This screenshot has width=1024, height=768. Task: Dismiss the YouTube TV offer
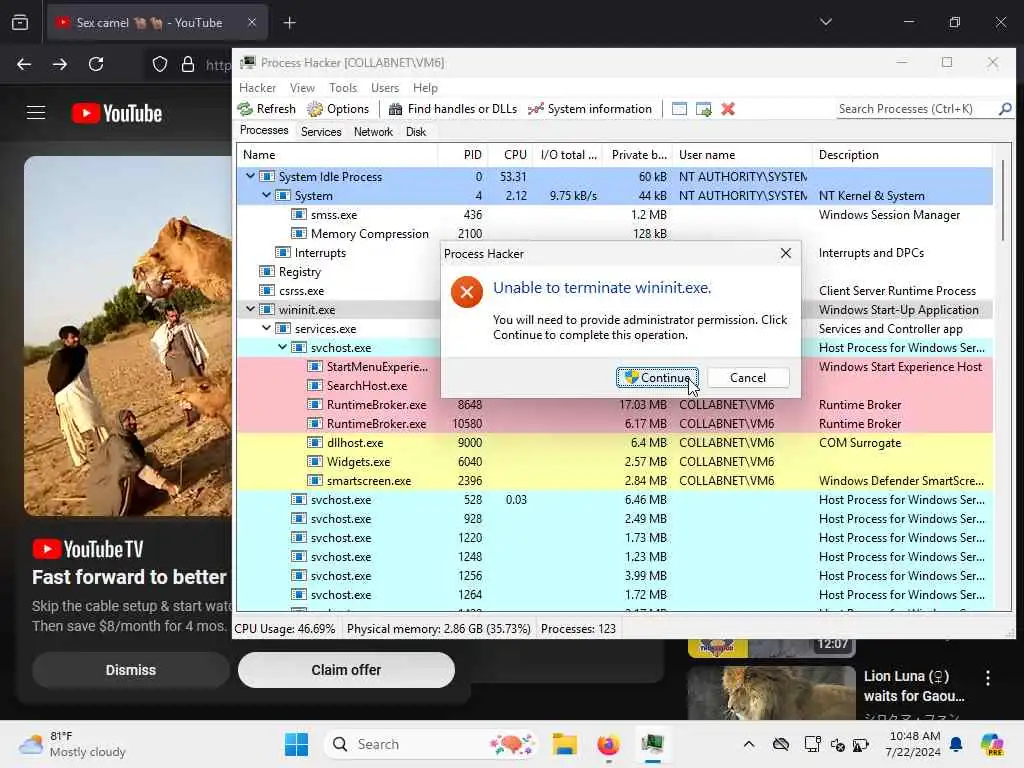[131, 670]
